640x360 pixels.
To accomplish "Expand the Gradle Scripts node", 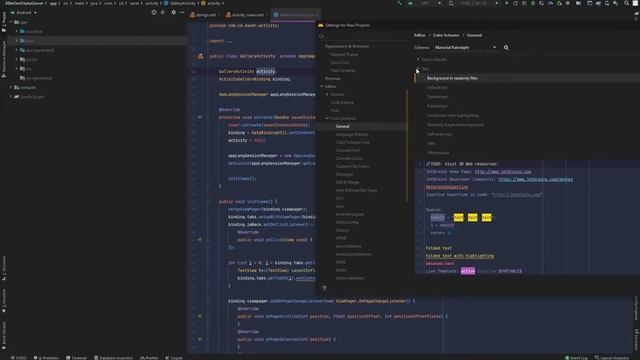I will [x=11, y=97].
